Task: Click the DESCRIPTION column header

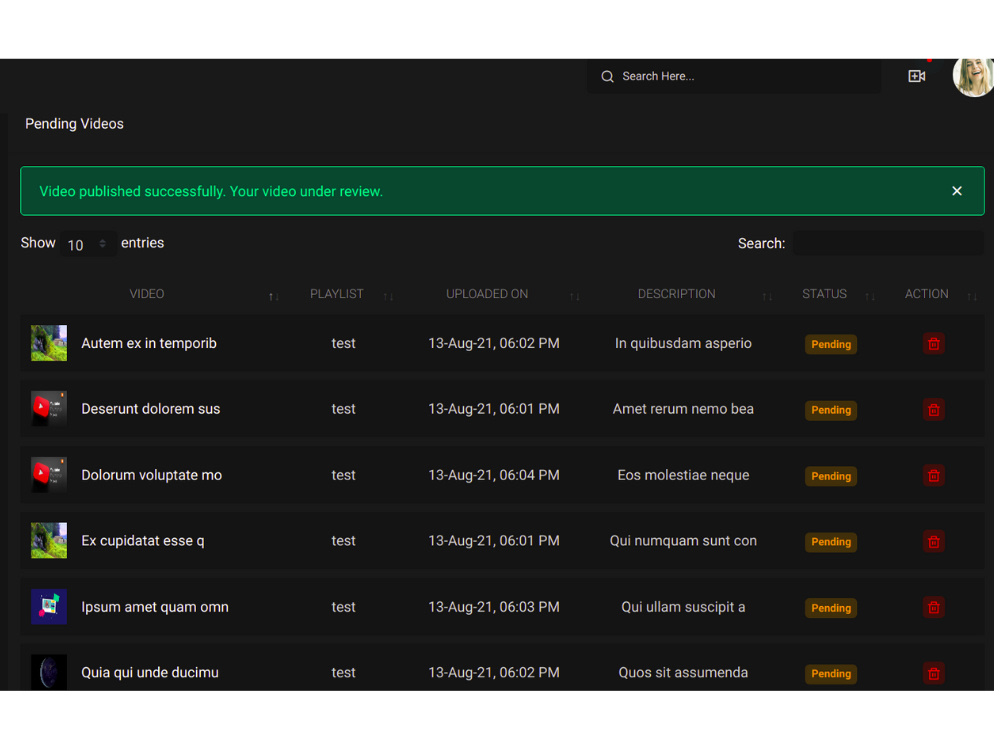Action: [x=677, y=294]
